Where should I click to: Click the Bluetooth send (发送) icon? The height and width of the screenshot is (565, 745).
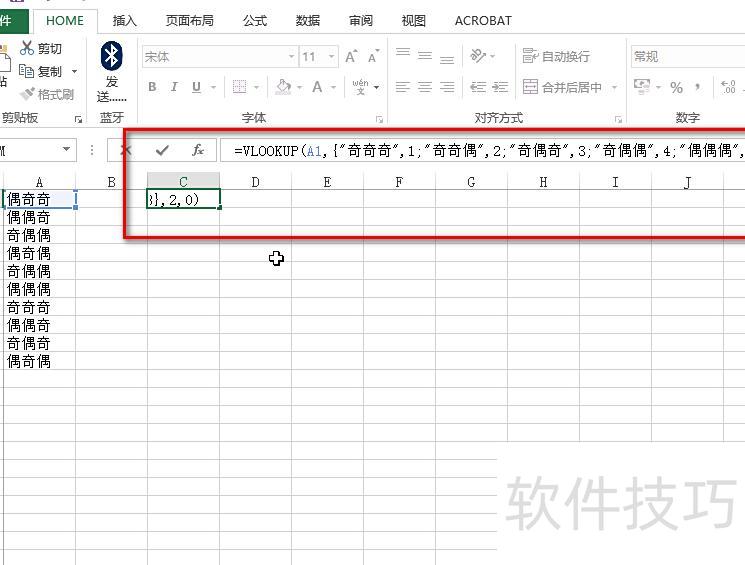(x=112, y=56)
